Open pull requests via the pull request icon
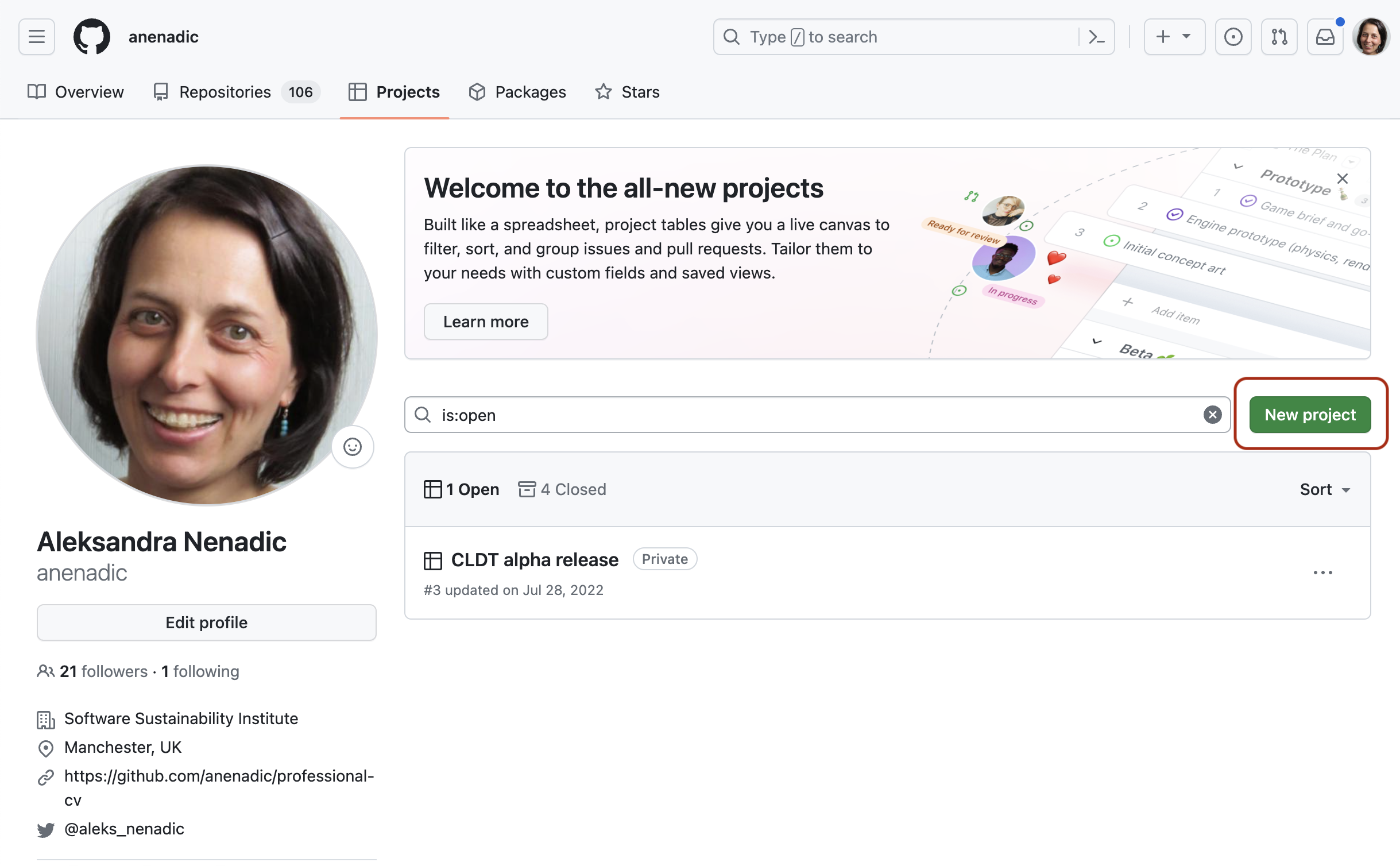The width and height of the screenshot is (1400, 866). point(1279,36)
